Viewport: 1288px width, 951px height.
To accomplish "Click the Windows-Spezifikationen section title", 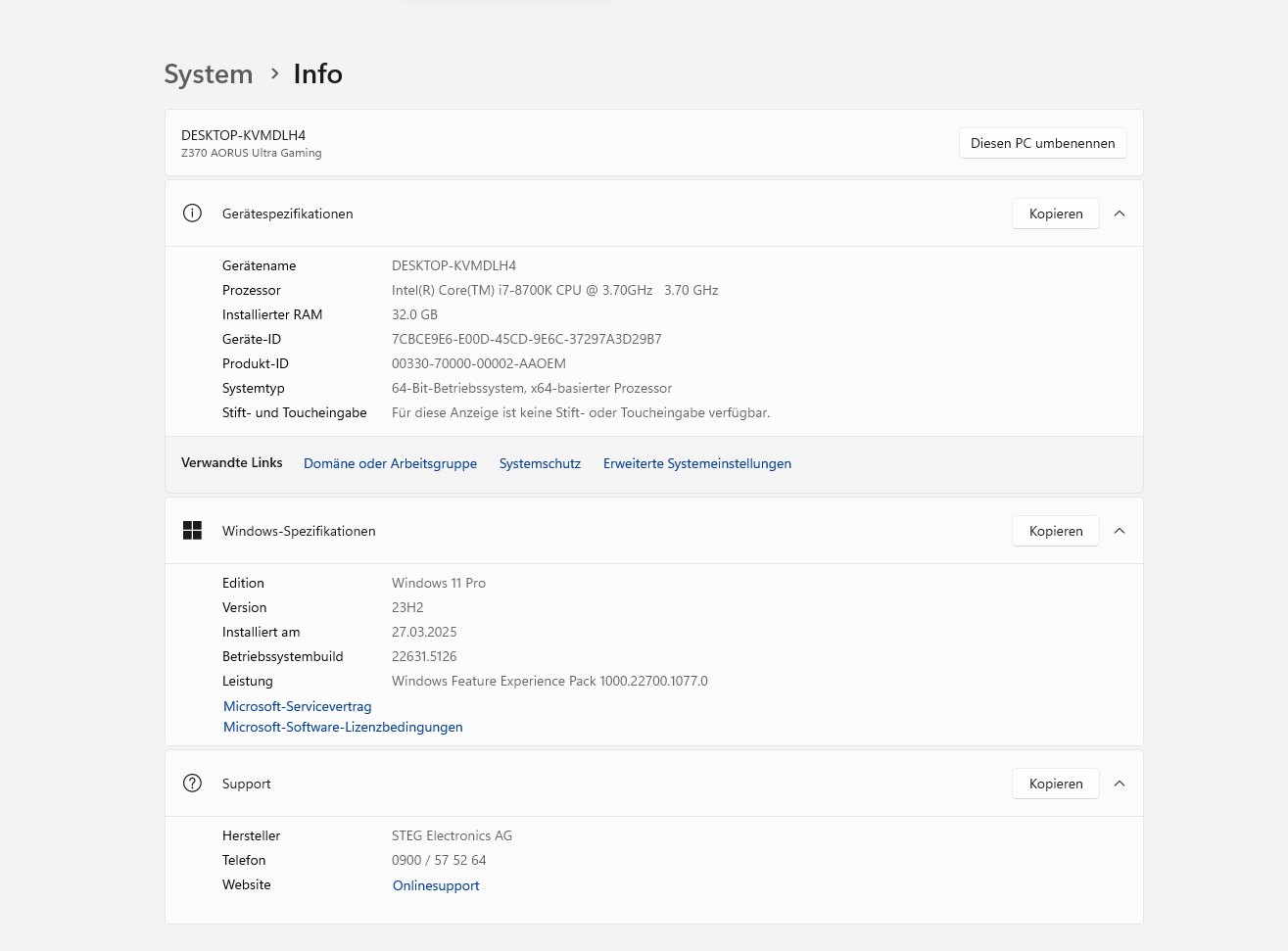I will tap(299, 531).
